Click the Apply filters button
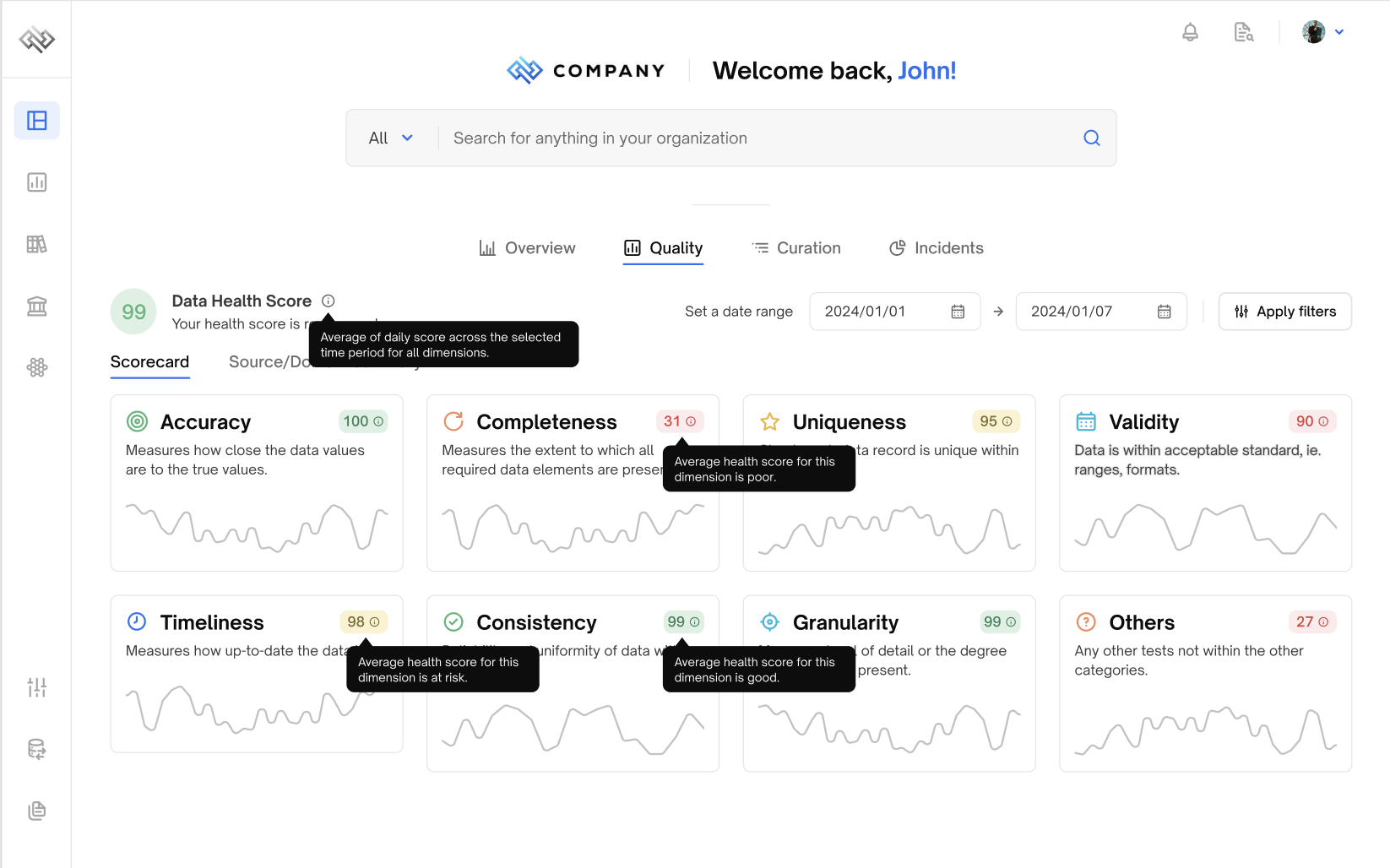 click(x=1284, y=312)
